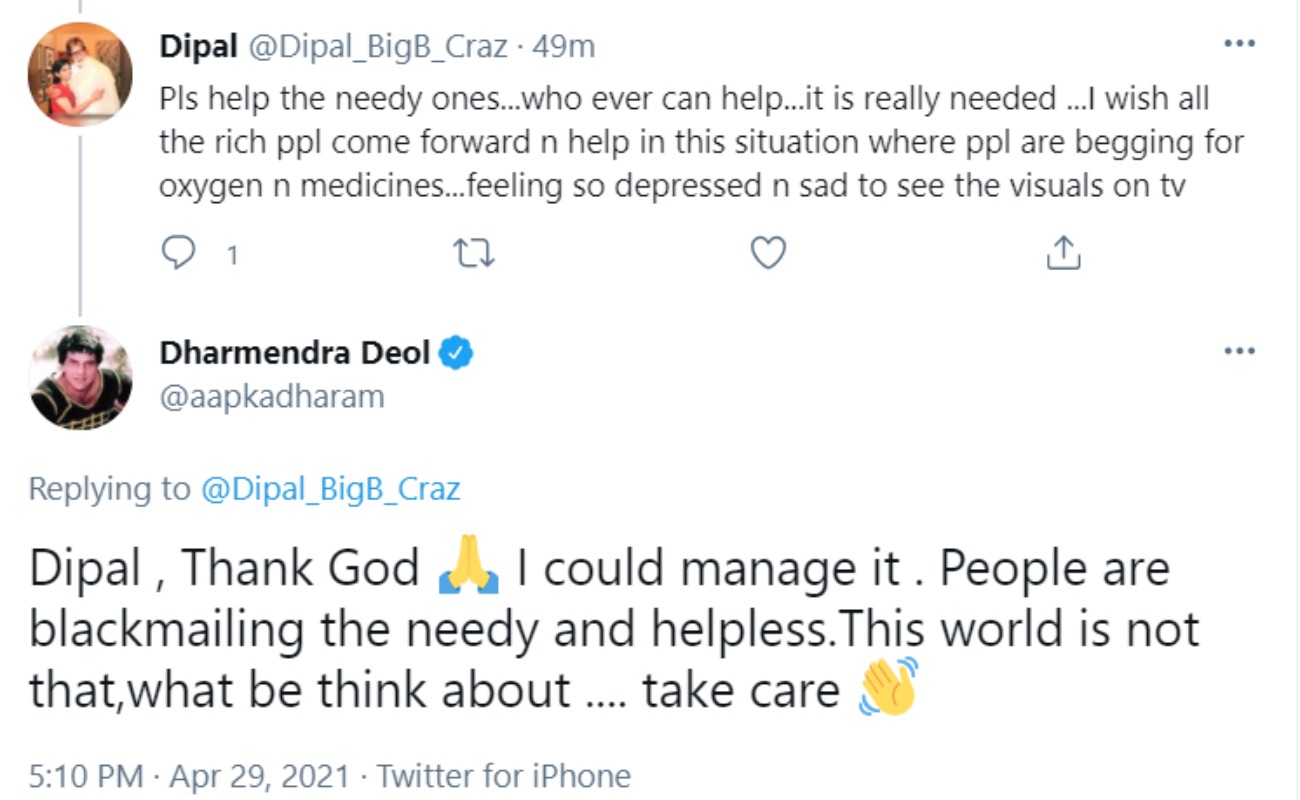Like Dipal's tweet with the heart icon
This screenshot has width=1300, height=800.
point(768,254)
